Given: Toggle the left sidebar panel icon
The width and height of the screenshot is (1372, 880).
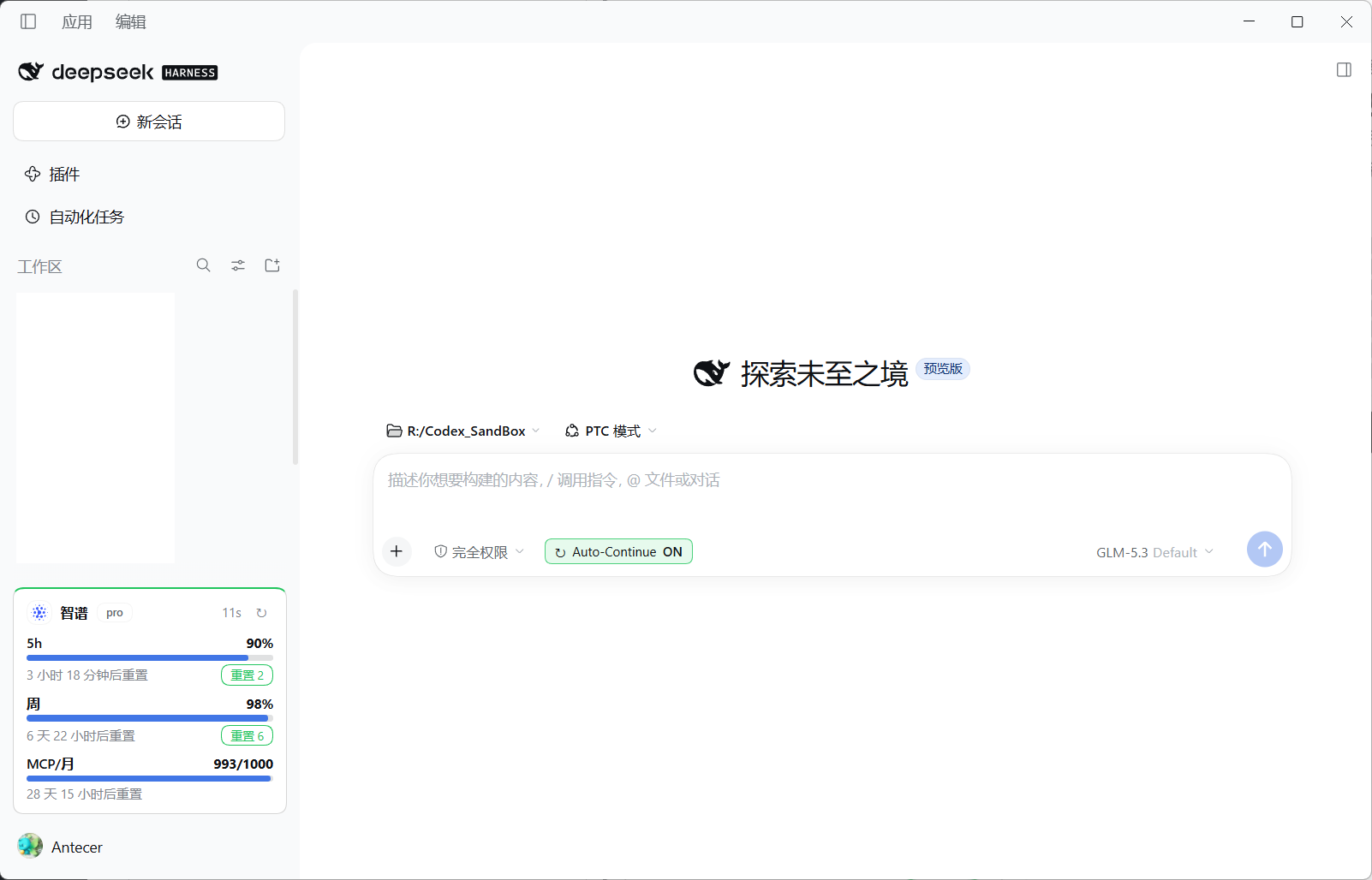Looking at the screenshot, I should [28, 21].
